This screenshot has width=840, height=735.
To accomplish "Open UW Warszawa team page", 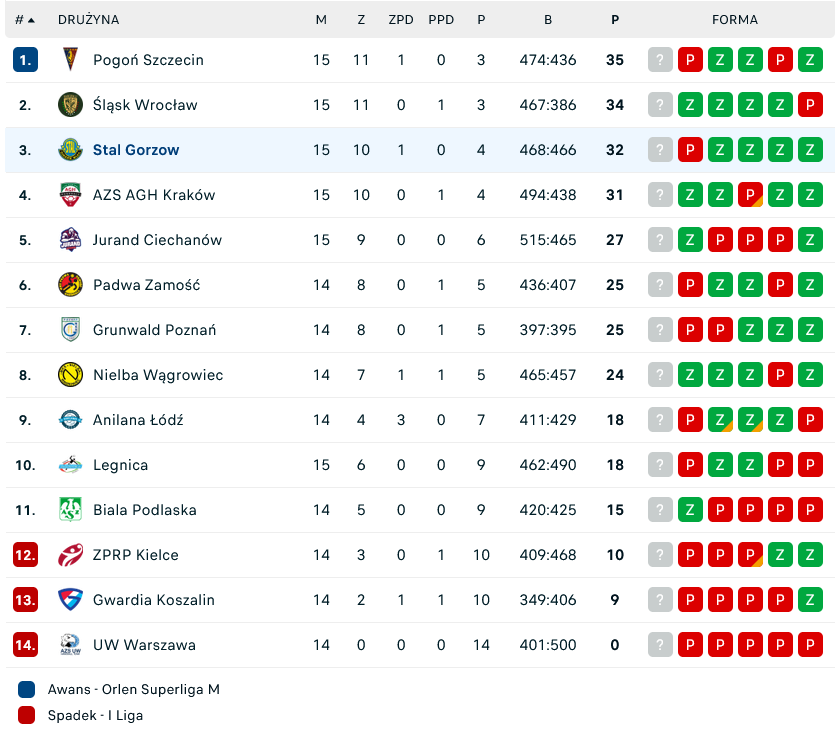I will coord(144,645).
